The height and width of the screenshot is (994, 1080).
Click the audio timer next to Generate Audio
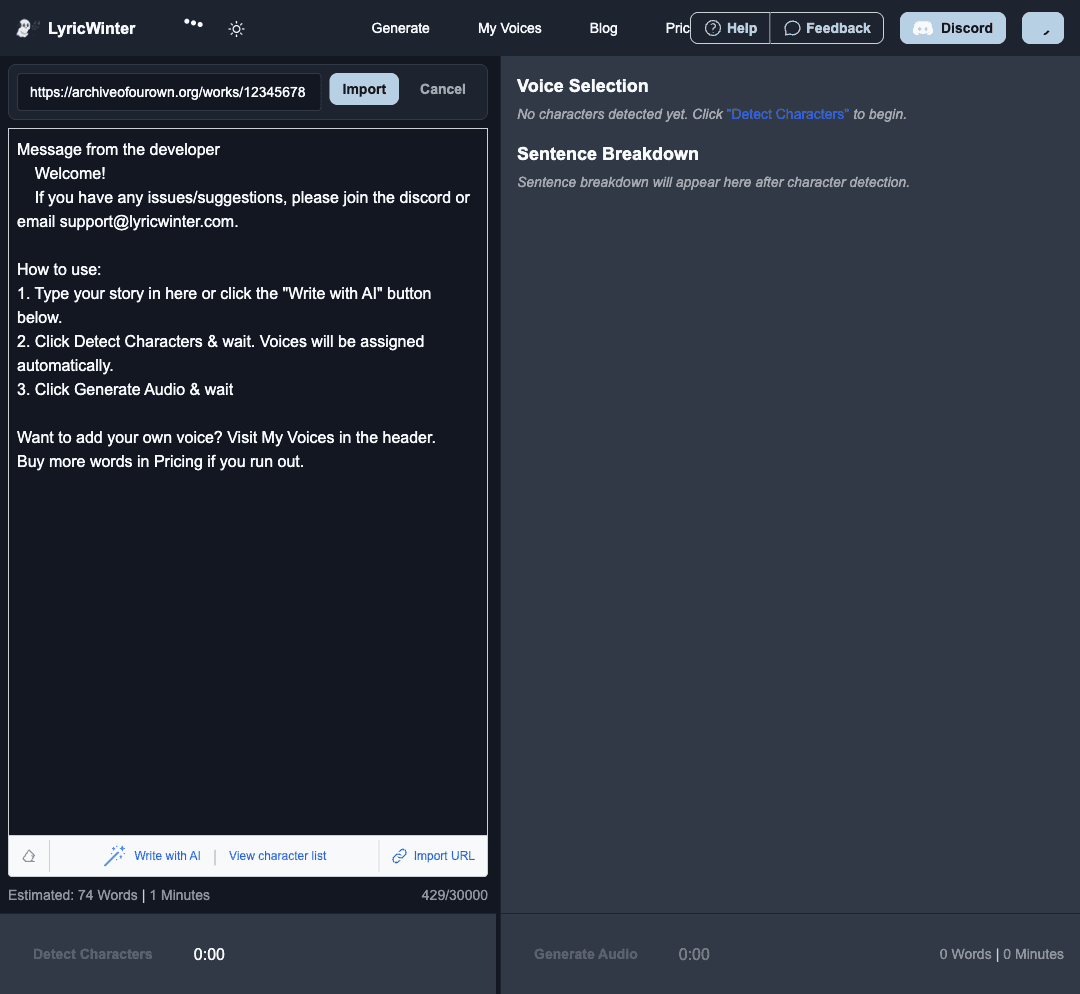click(694, 954)
